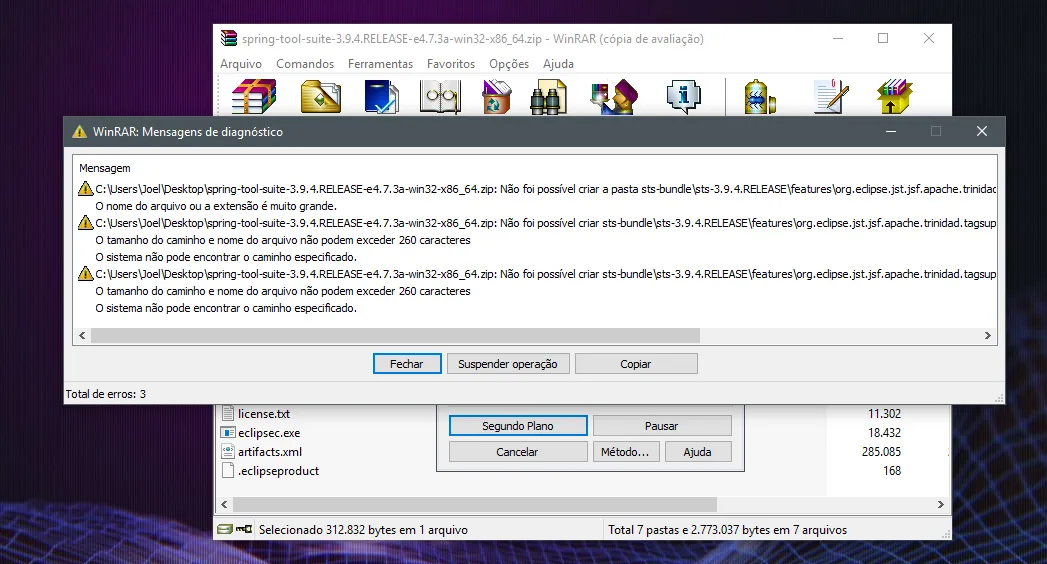
Task: Click the Info toolbar icon
Action: (684, 97)
